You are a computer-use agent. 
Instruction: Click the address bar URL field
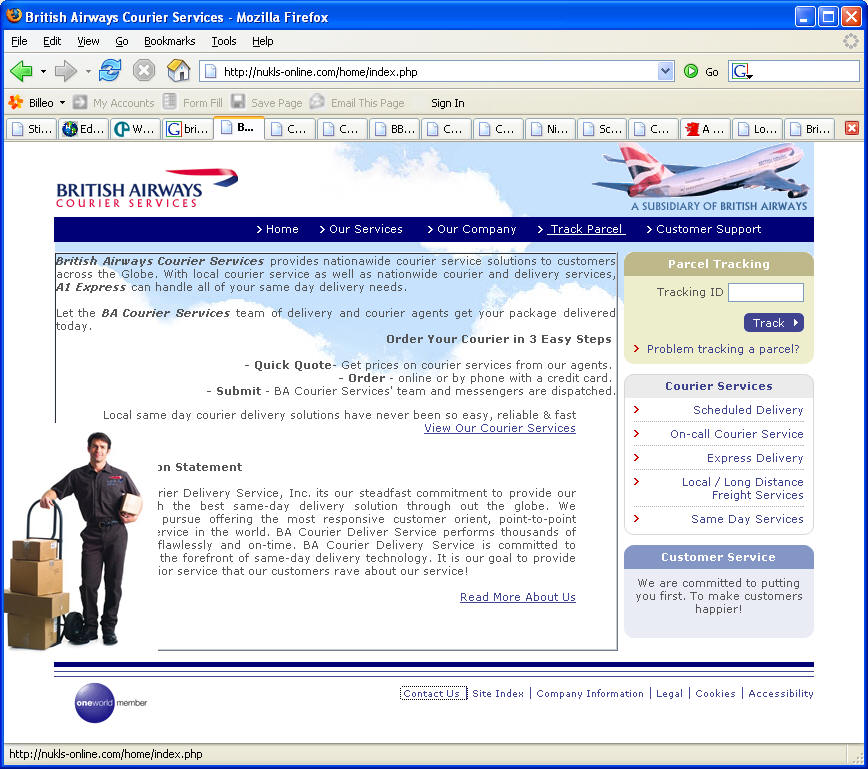tap(437, 71)
